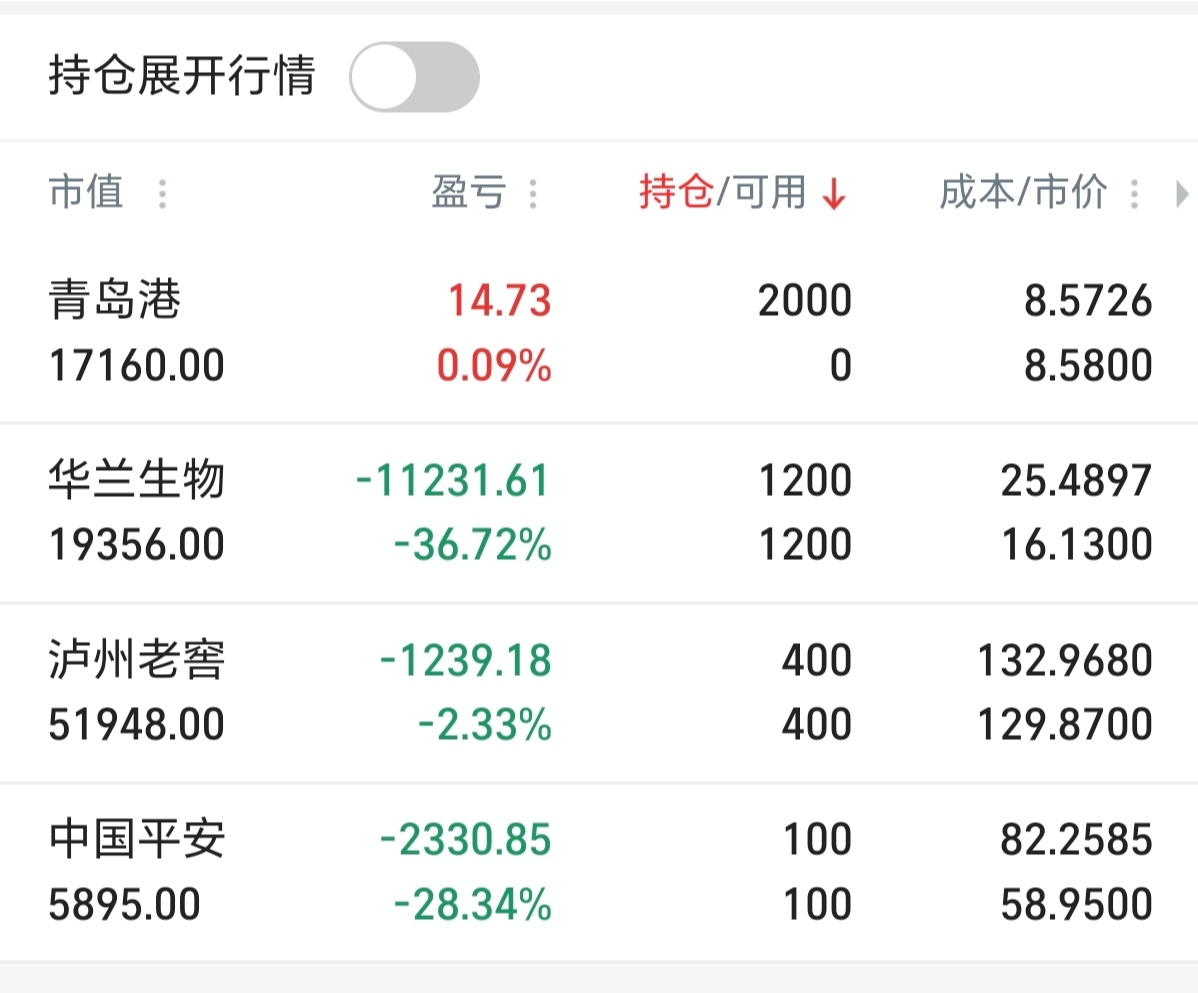Expand more columns with the right triangle
The height and width of the screenshot is (993, 1198).
pyautogui.click(x=1182, y=194)
